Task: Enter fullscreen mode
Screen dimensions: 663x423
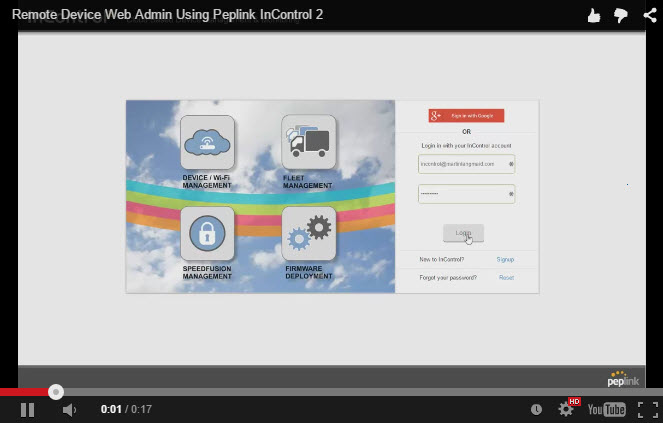Action: (647, 409)
